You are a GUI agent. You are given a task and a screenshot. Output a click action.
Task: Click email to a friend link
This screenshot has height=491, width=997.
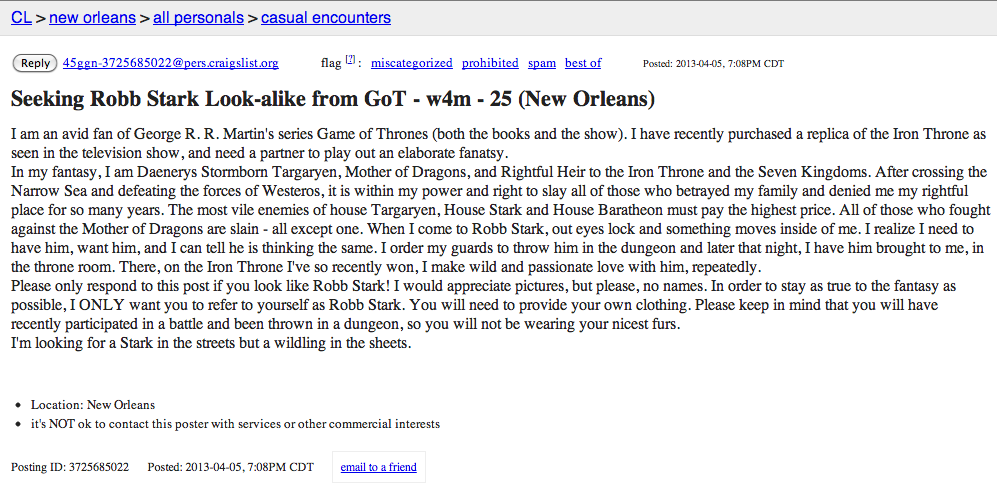[x=378, y=467]
